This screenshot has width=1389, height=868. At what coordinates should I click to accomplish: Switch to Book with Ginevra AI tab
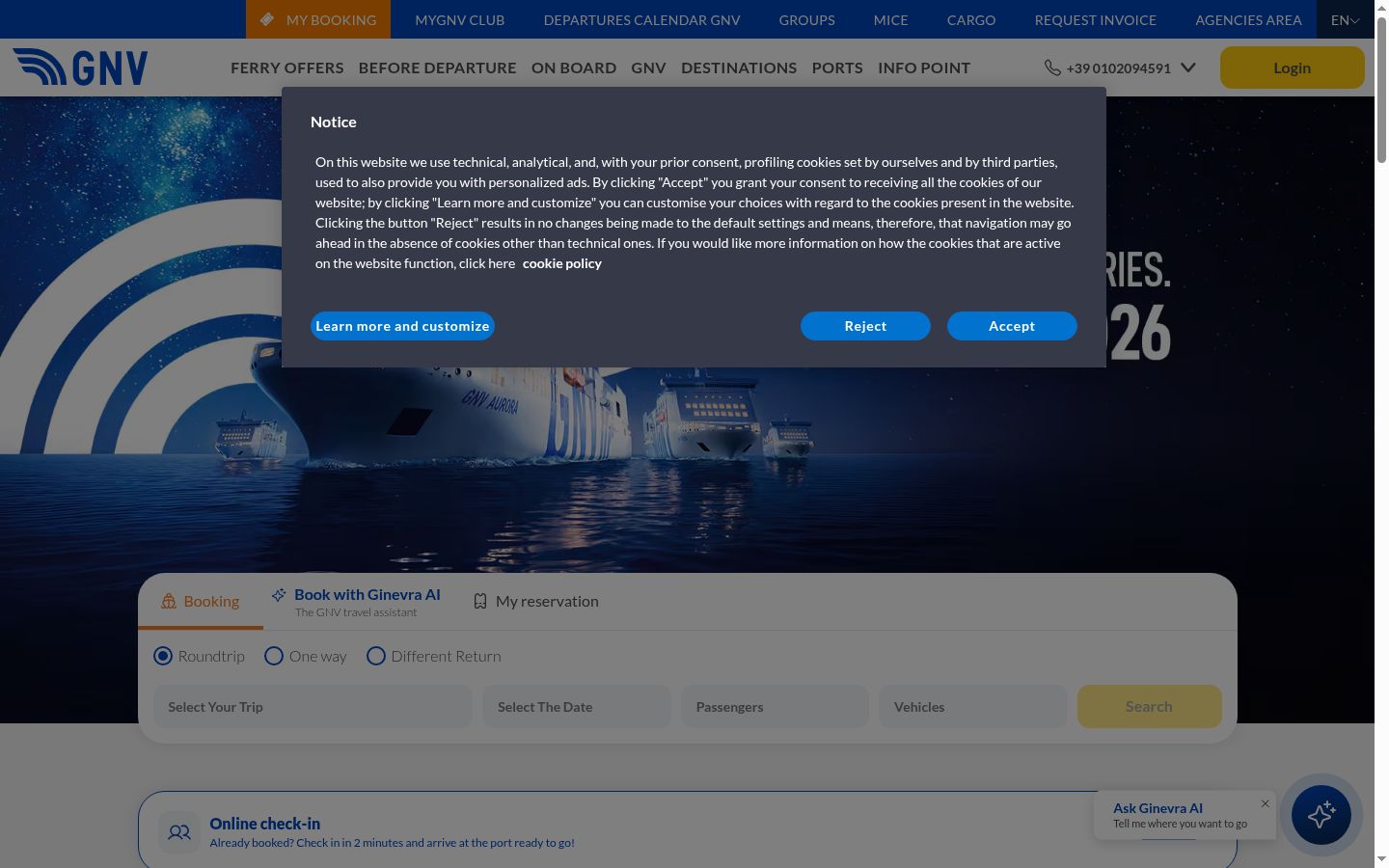click(356, 602)
